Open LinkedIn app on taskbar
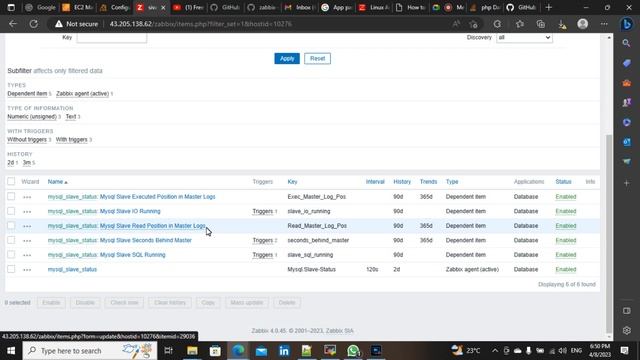Image resolution: width=640 pixels, height=360 pixels. point(284,351)
